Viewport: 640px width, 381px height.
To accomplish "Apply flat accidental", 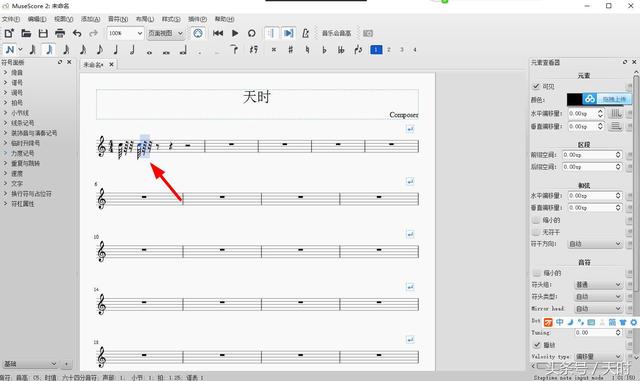I will click(324, 50).
